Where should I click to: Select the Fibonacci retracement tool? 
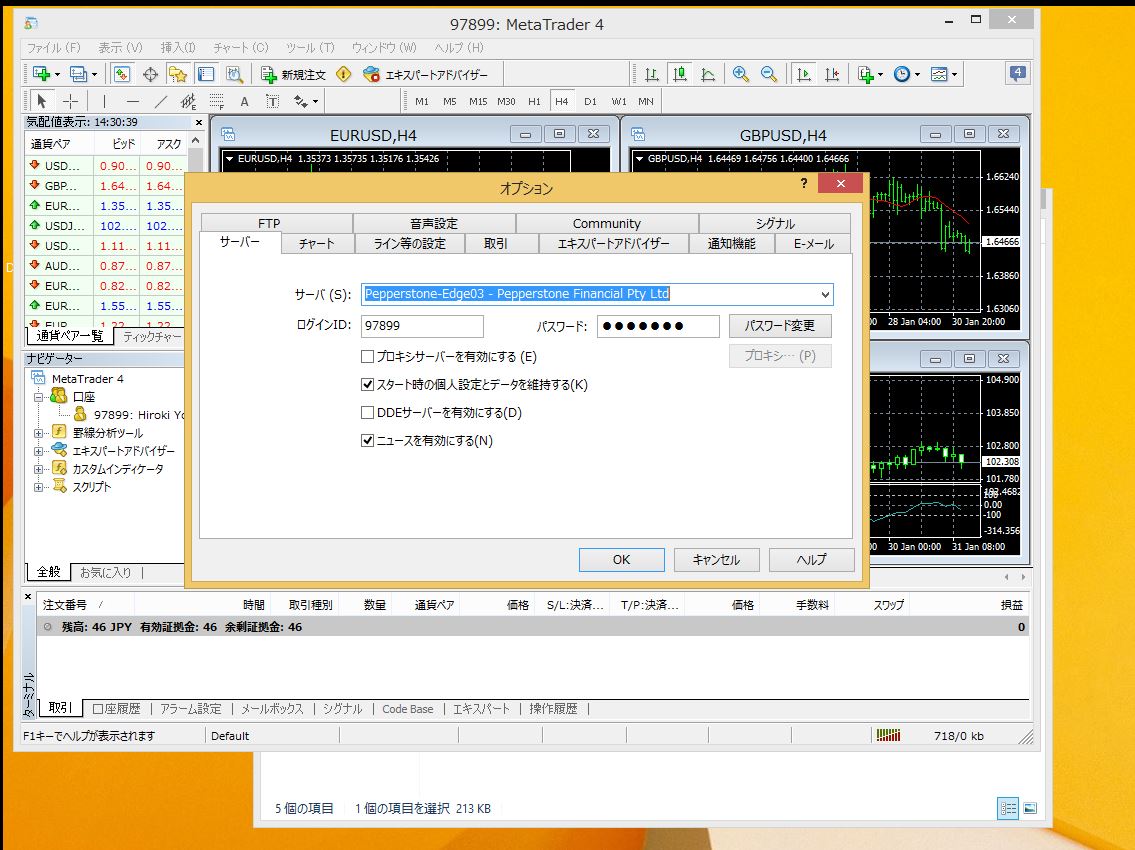[x=216, y=101]
